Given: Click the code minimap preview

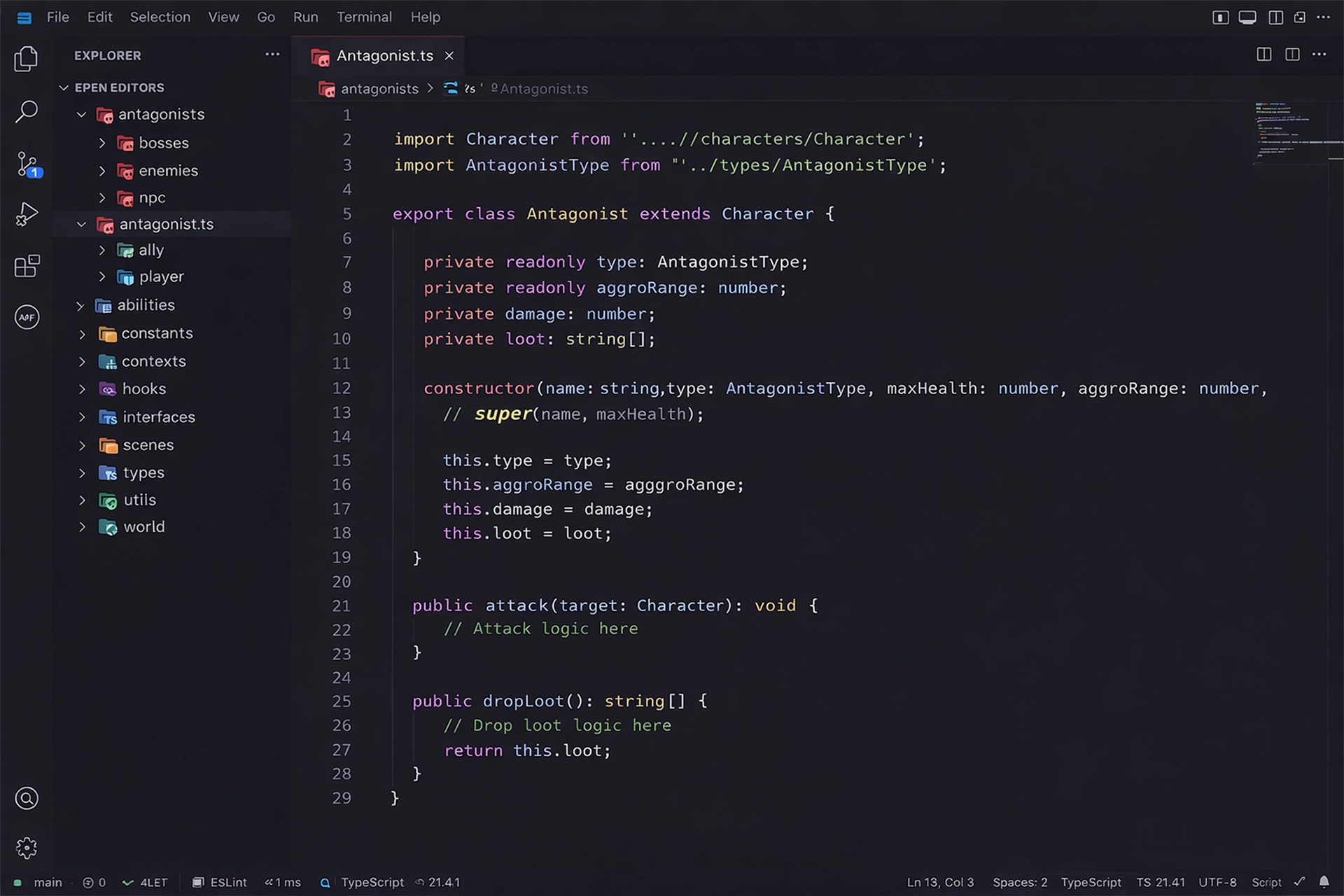Looking at the screenshot, I should point(1298,133).
